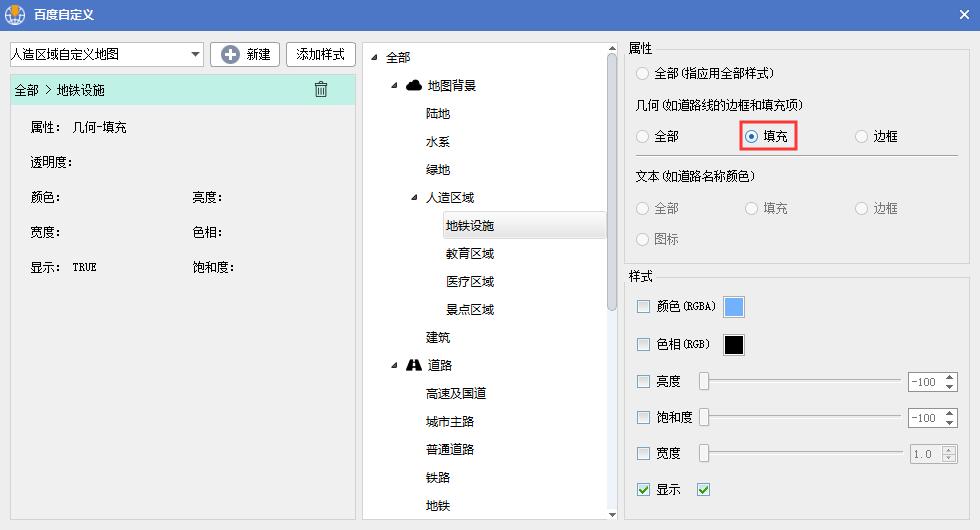980x530 pixels.
Task: Select 几何 边框 radio button
Action: coord(861,136)
